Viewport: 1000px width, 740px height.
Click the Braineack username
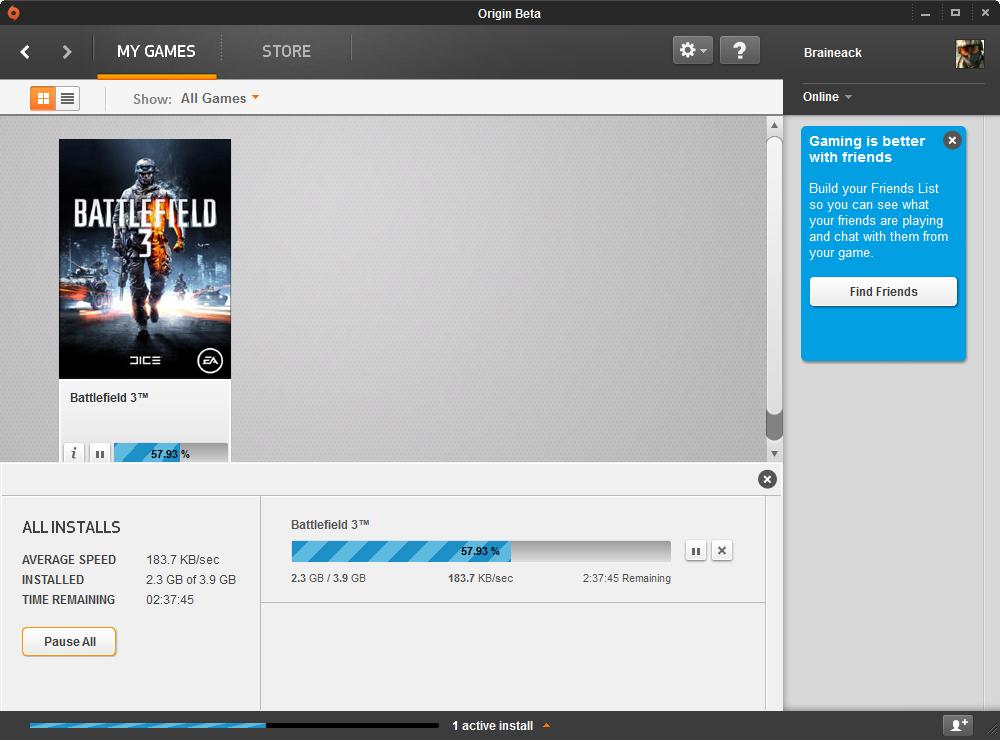coord(832,53)
